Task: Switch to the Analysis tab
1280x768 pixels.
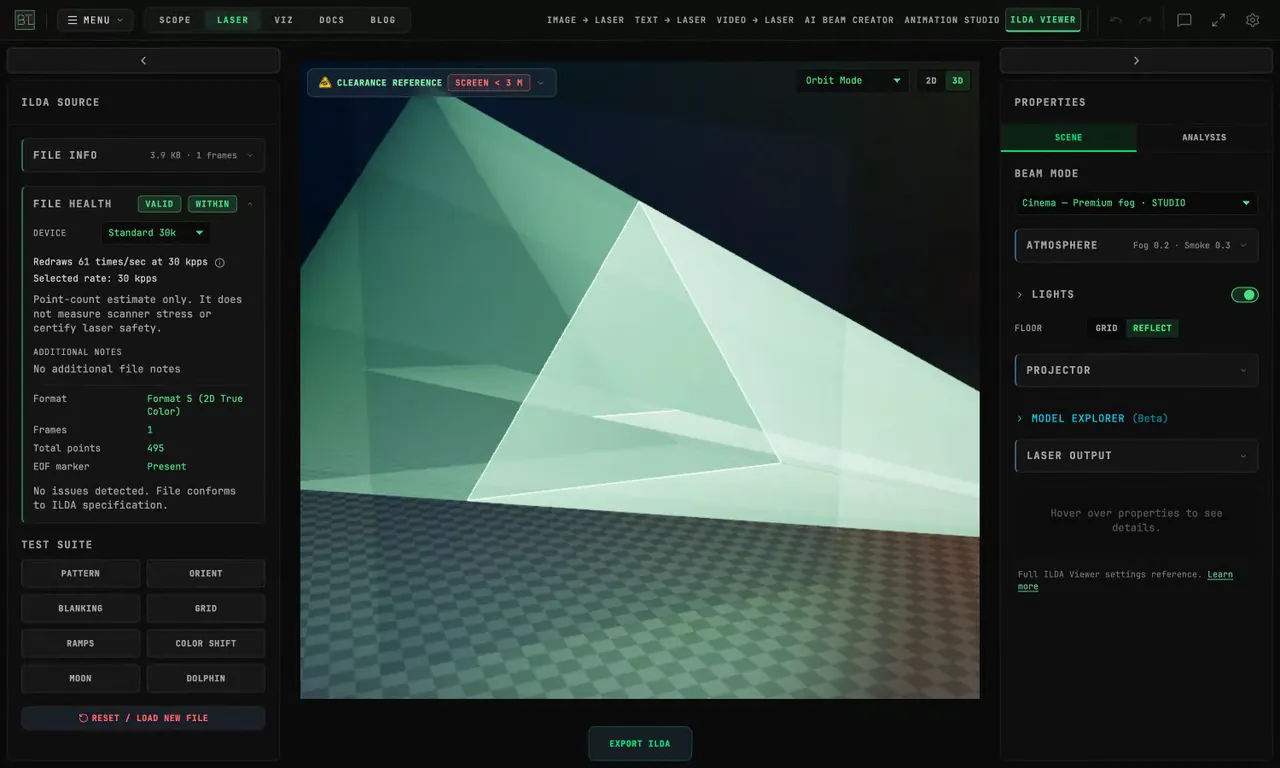Action: click(x=1204, y=137)
